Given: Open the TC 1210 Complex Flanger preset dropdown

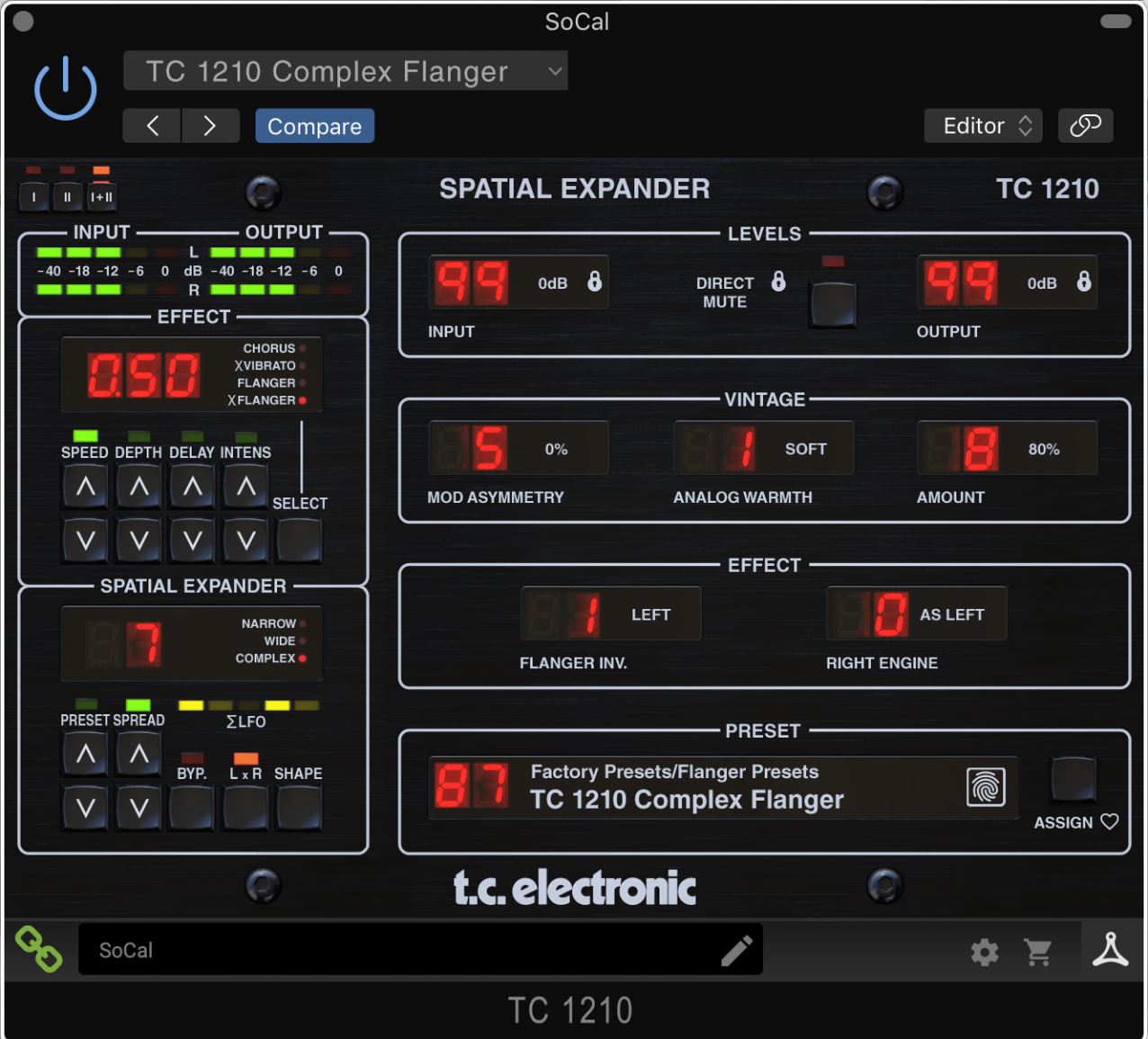Looking at the screenshot, I should (x=345, y=71).
